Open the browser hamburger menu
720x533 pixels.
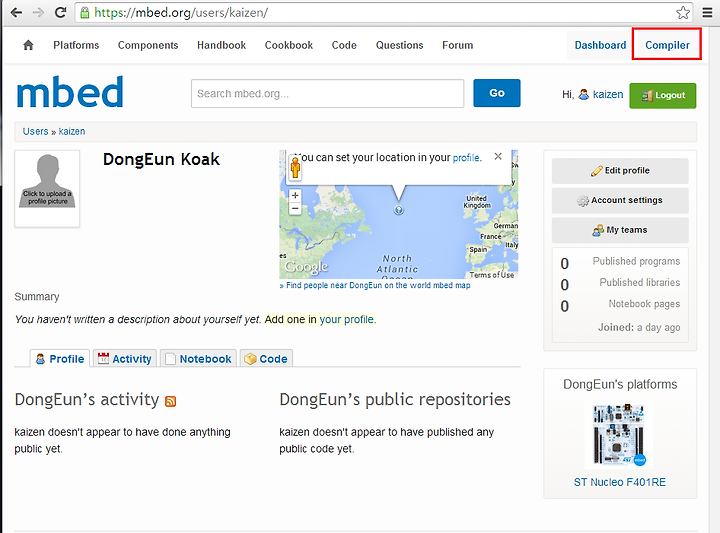[708, 12]
